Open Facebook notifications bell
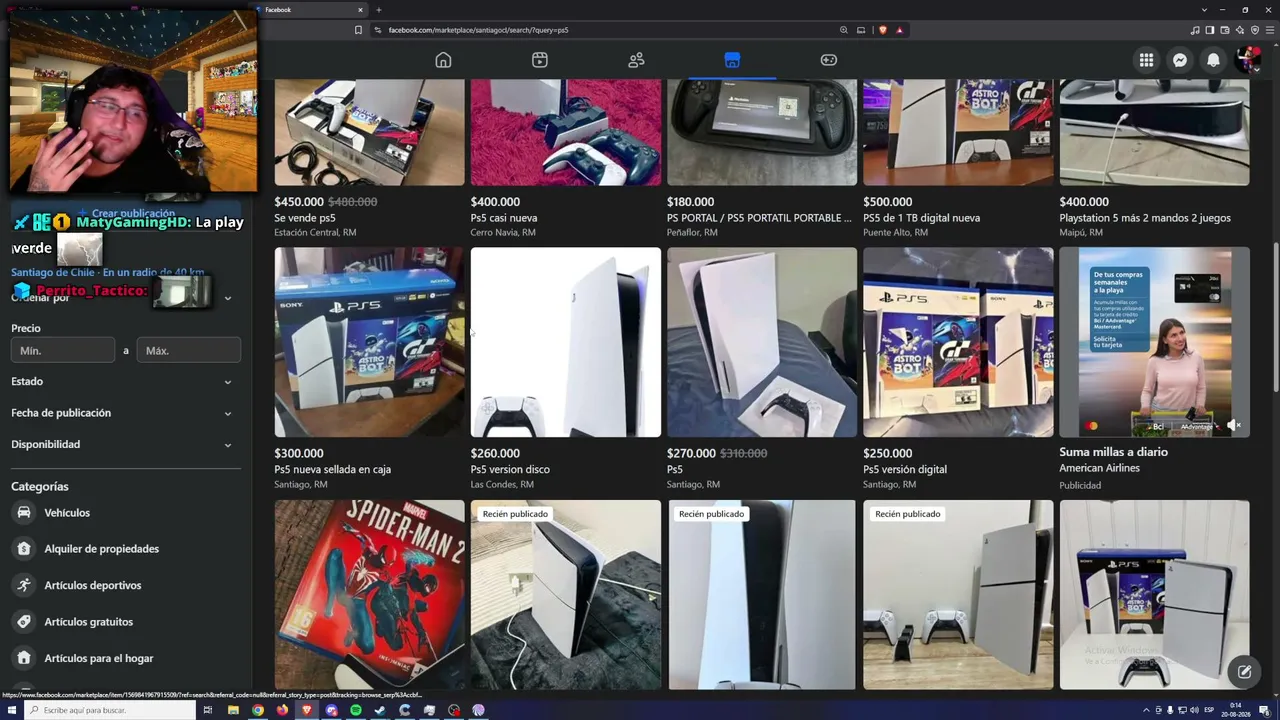 (x=1213, y=60)
